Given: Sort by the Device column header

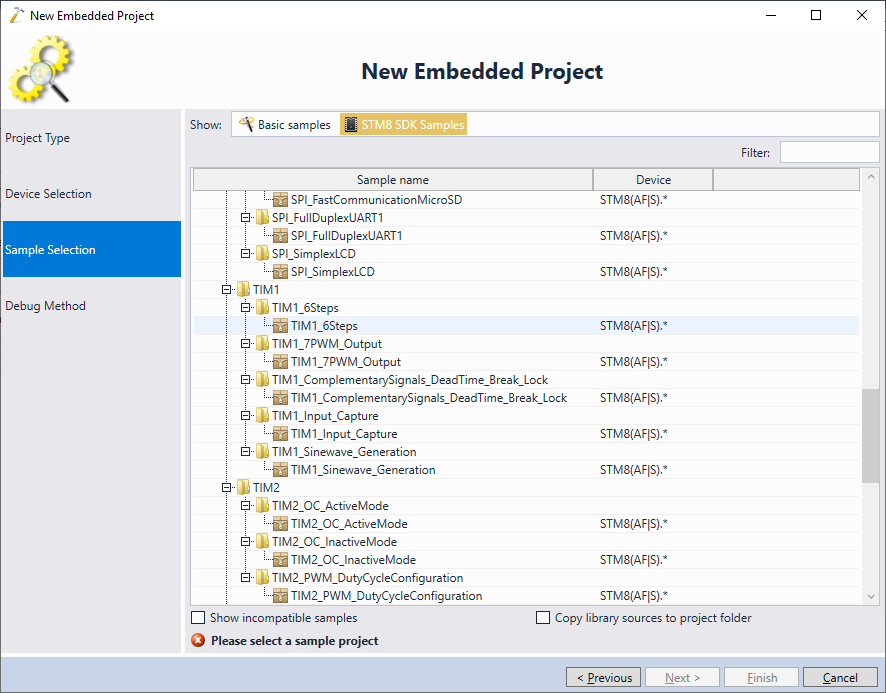Looking at the screenshot, I should click(653, 180).
